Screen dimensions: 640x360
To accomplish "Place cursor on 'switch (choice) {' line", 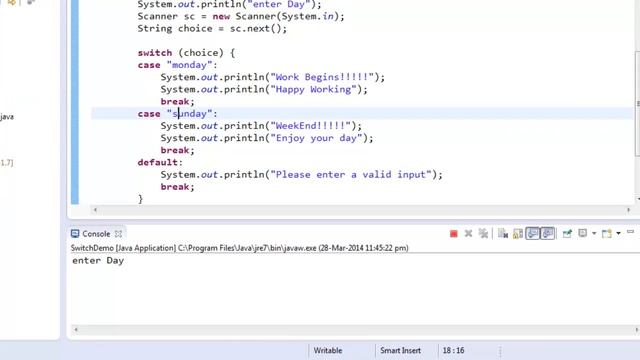I will click(x=186, y=53).
